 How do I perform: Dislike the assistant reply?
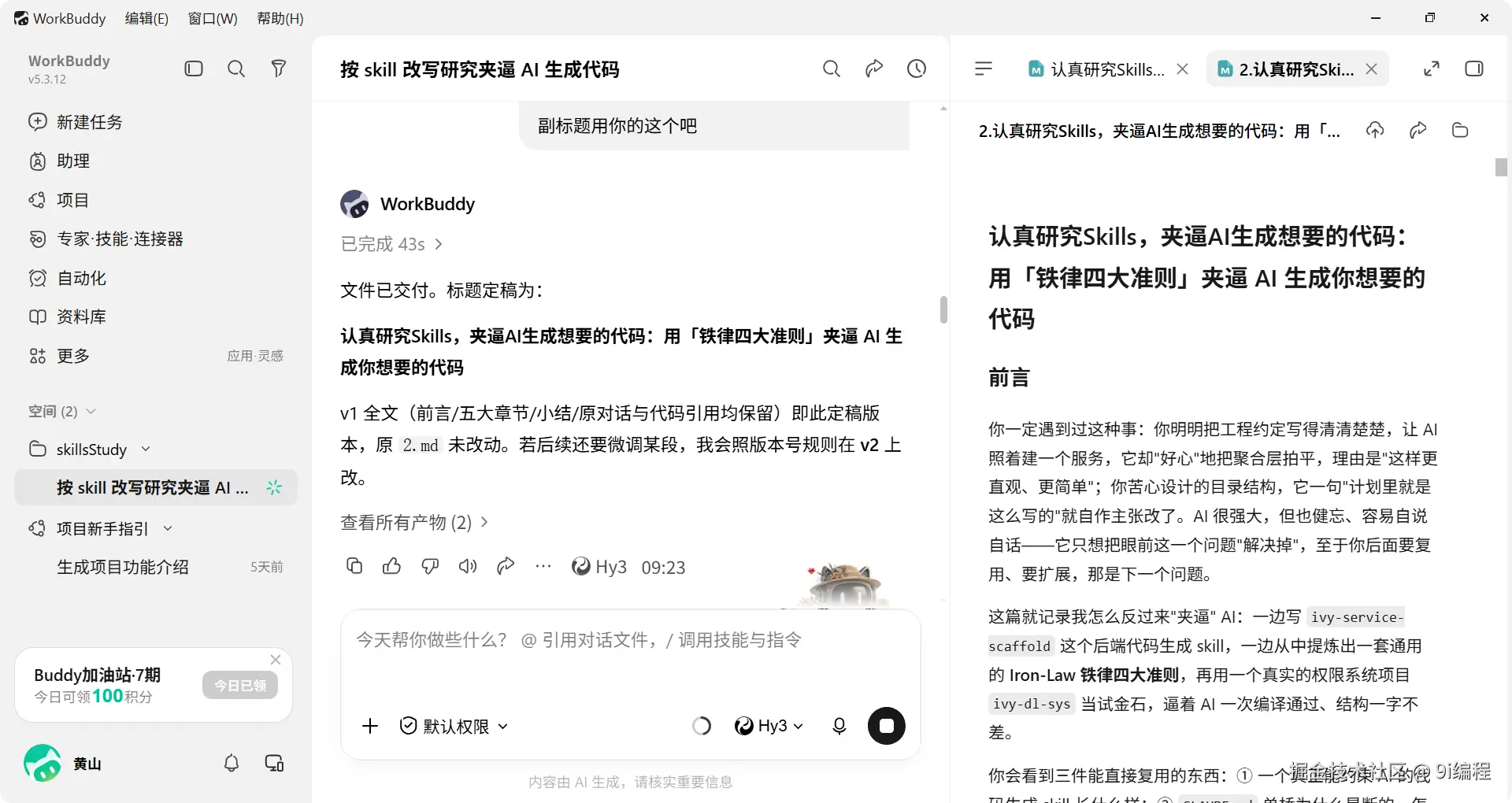point(430,566)
